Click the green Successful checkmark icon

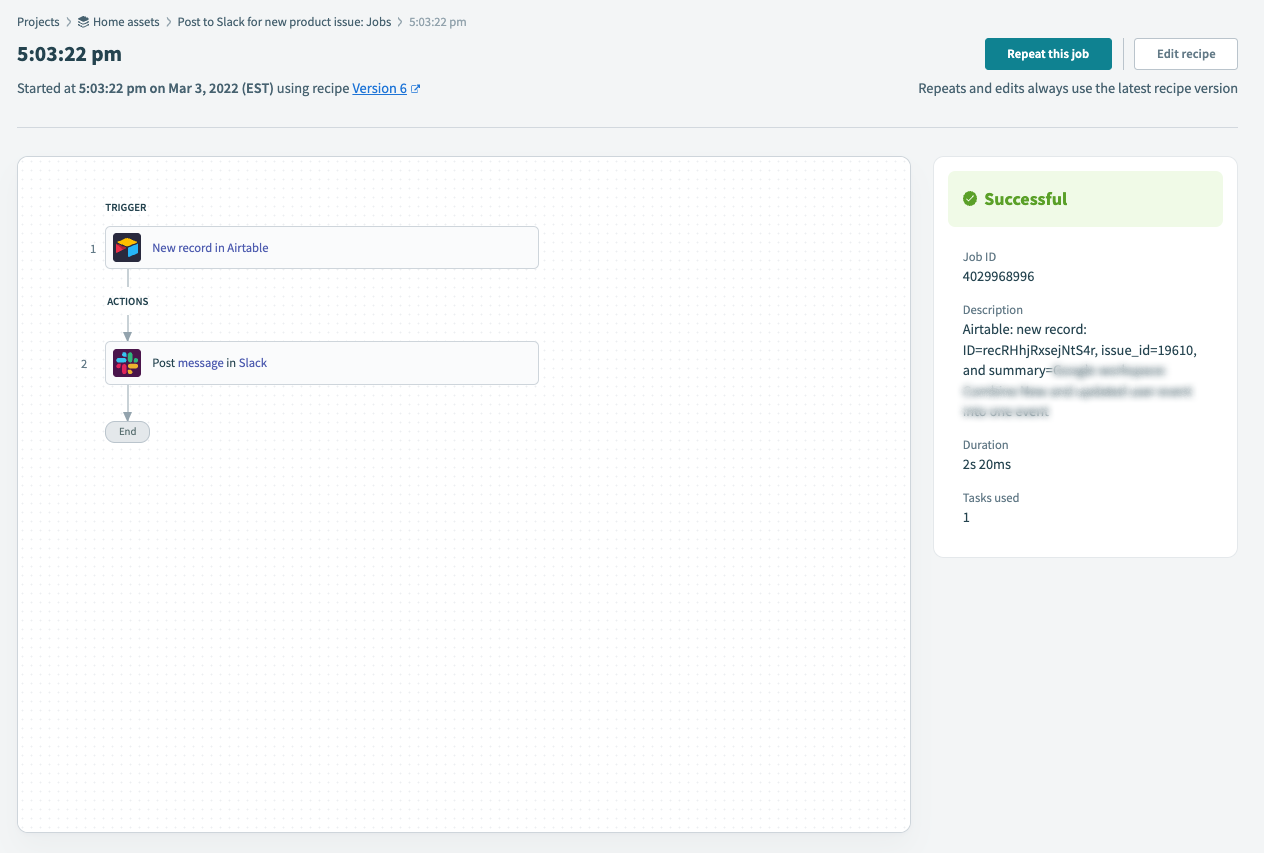970,198
